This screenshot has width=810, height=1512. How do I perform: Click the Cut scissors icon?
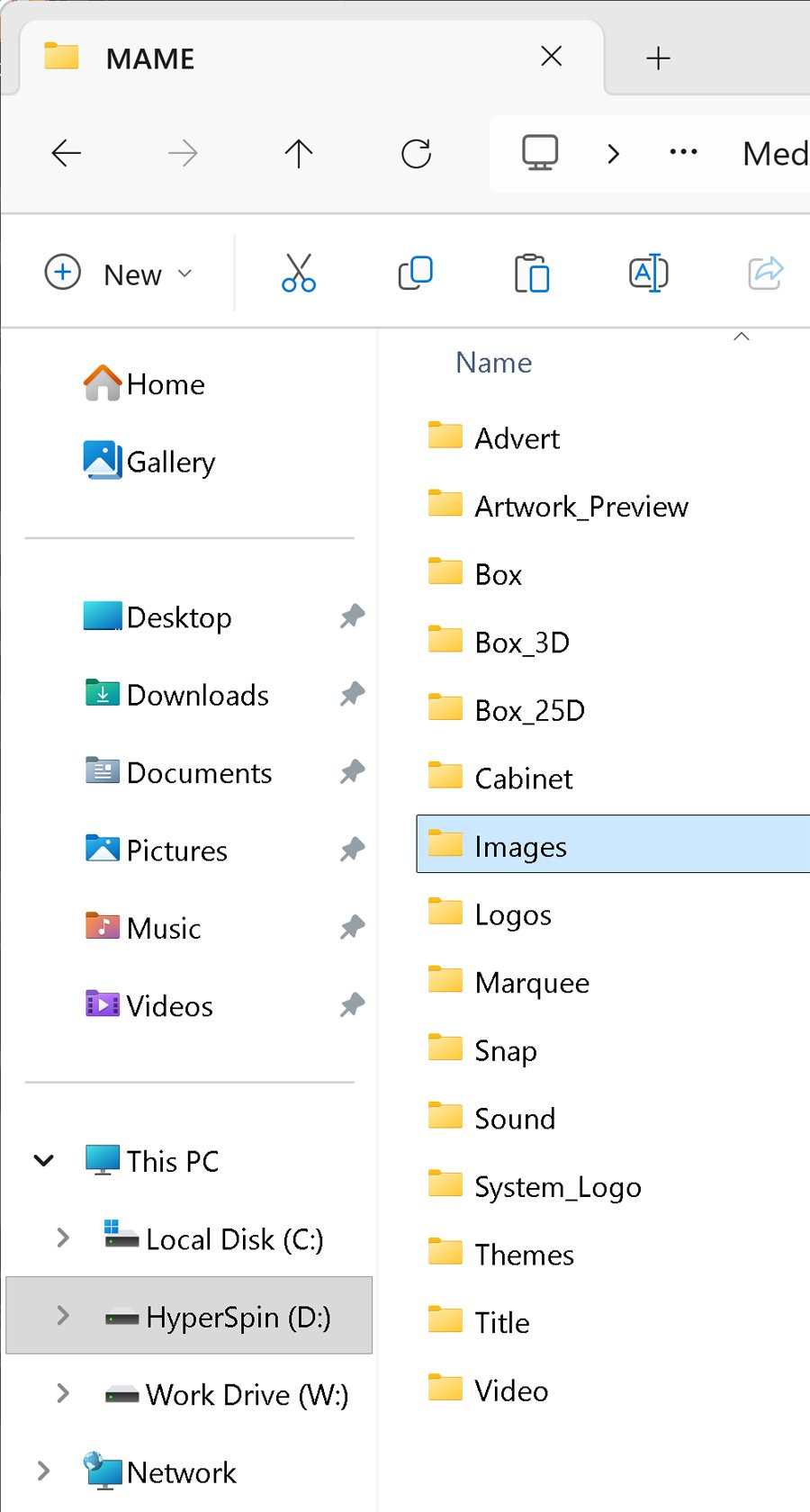coord(298,273)
